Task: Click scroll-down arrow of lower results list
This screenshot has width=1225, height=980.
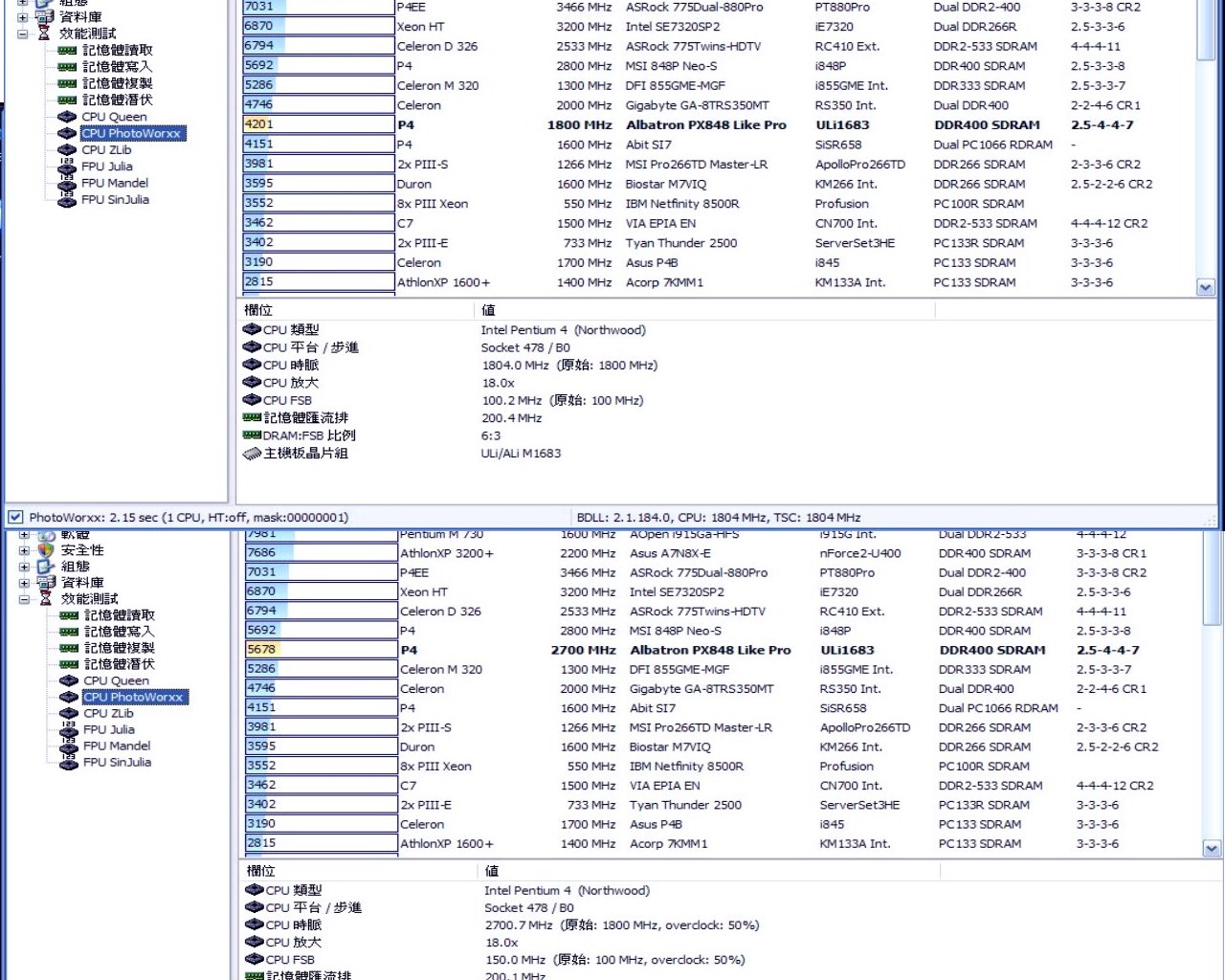Action: (x=1211, y=848)
